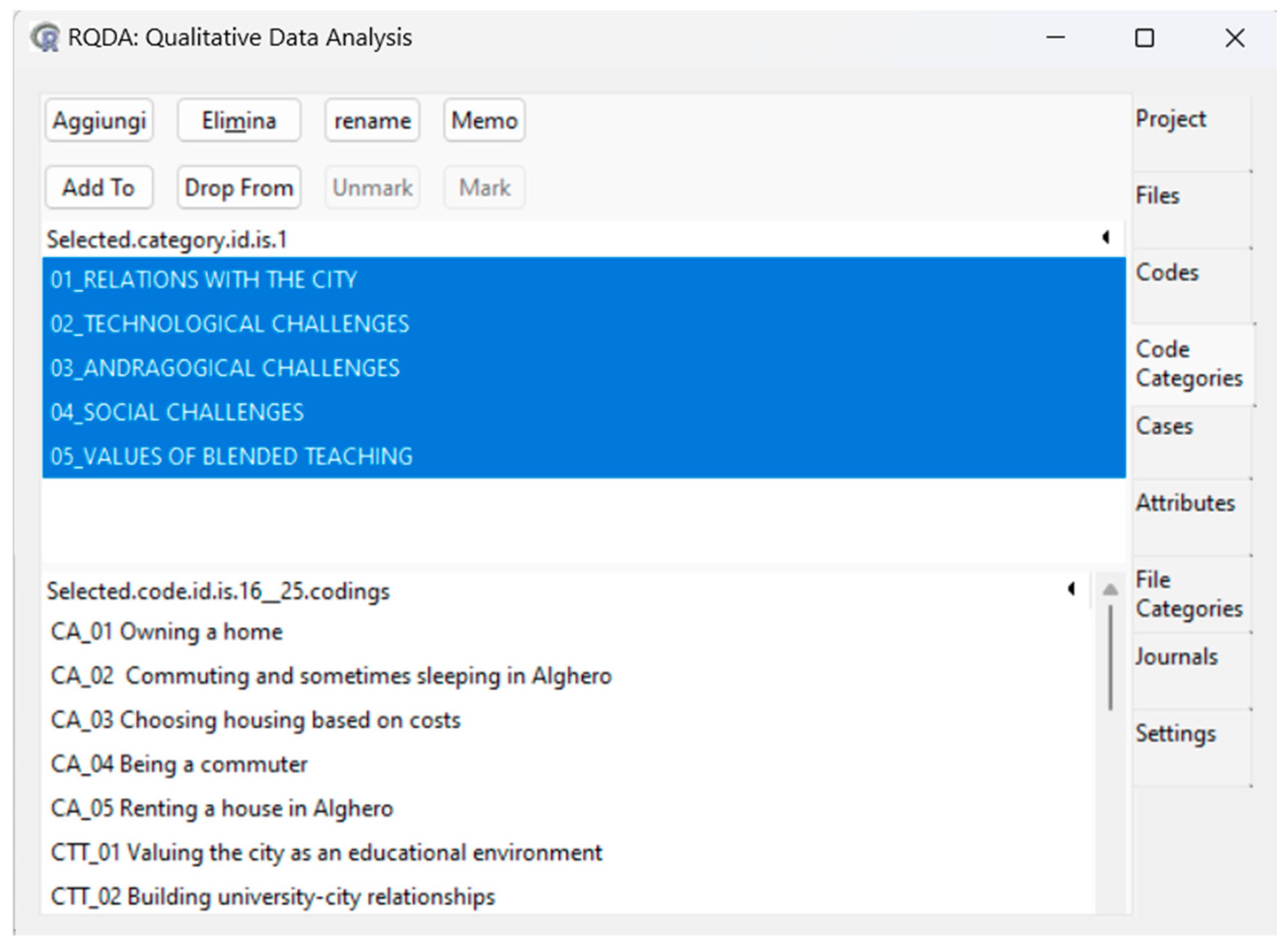Select CTT_01 Valuing the city code
Screen dimensions: 1288x950
326,852
